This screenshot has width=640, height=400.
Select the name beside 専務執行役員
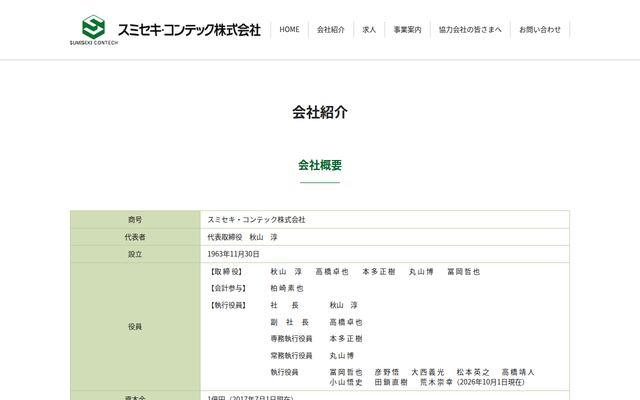[346, 339]
